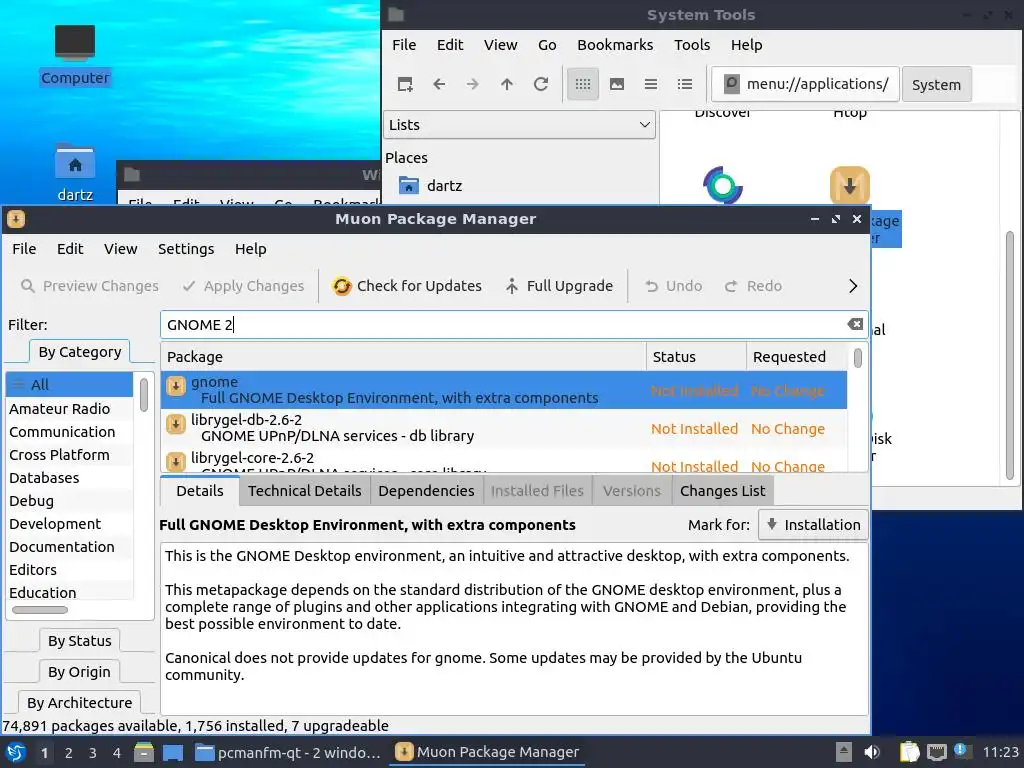Click the gnome package icon
Image resolution: width=1024 pixels, height=768 pixels.
175,387
